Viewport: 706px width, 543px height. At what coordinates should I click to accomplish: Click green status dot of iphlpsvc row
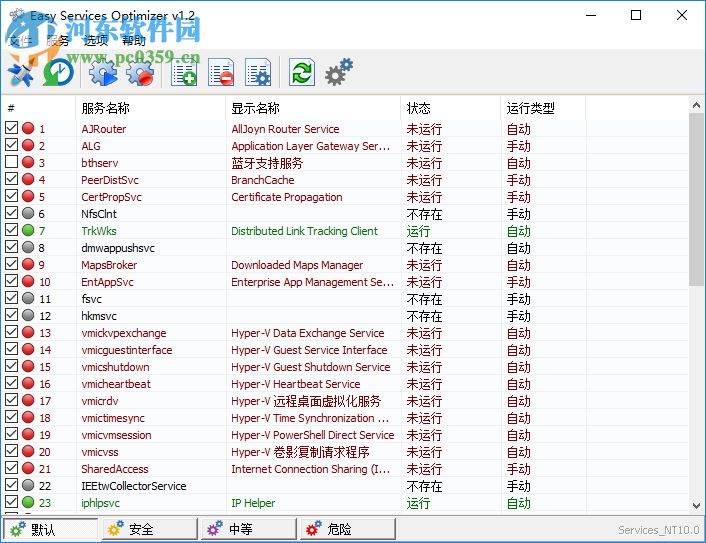tap(28, 502)
